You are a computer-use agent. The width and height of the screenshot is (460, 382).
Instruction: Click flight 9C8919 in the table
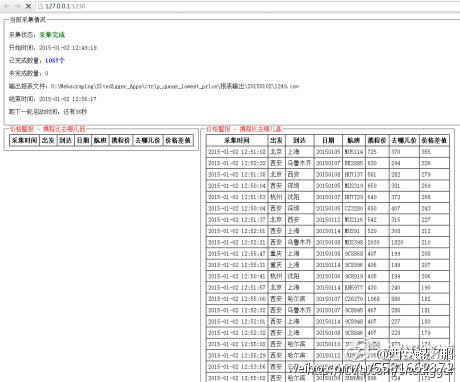tap(354, 276)
